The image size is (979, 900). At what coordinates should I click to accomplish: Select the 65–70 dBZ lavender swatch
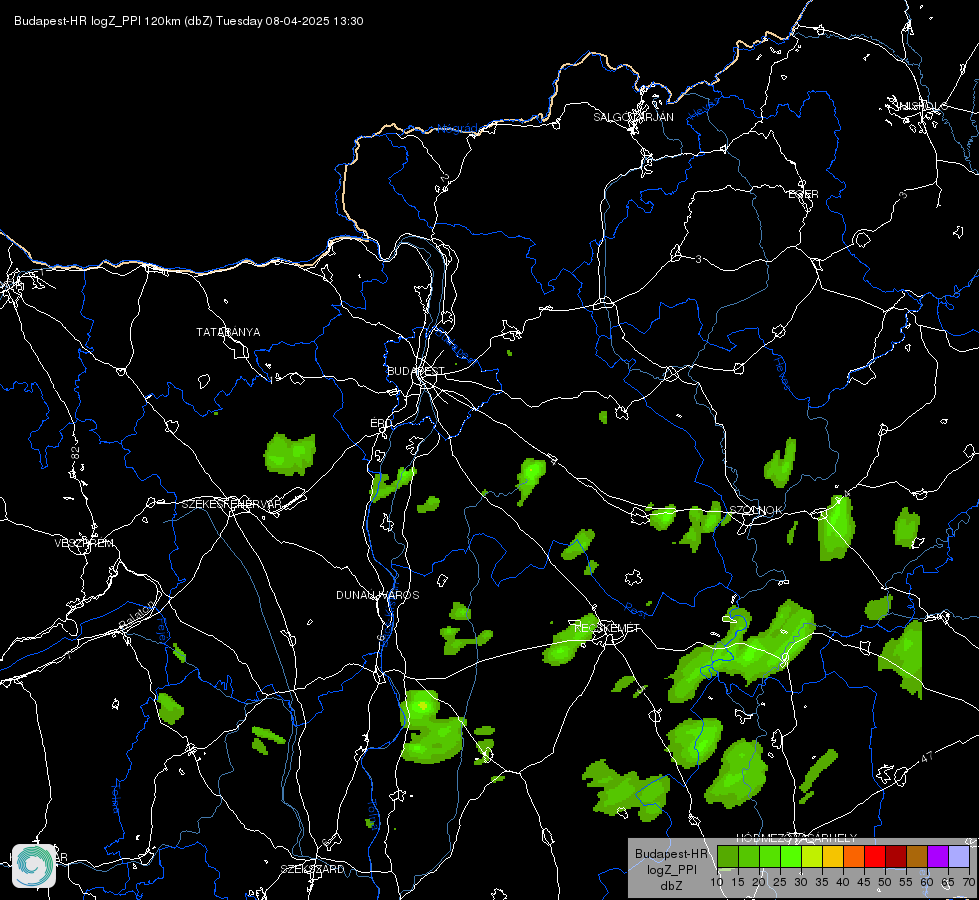coord(958,856)
